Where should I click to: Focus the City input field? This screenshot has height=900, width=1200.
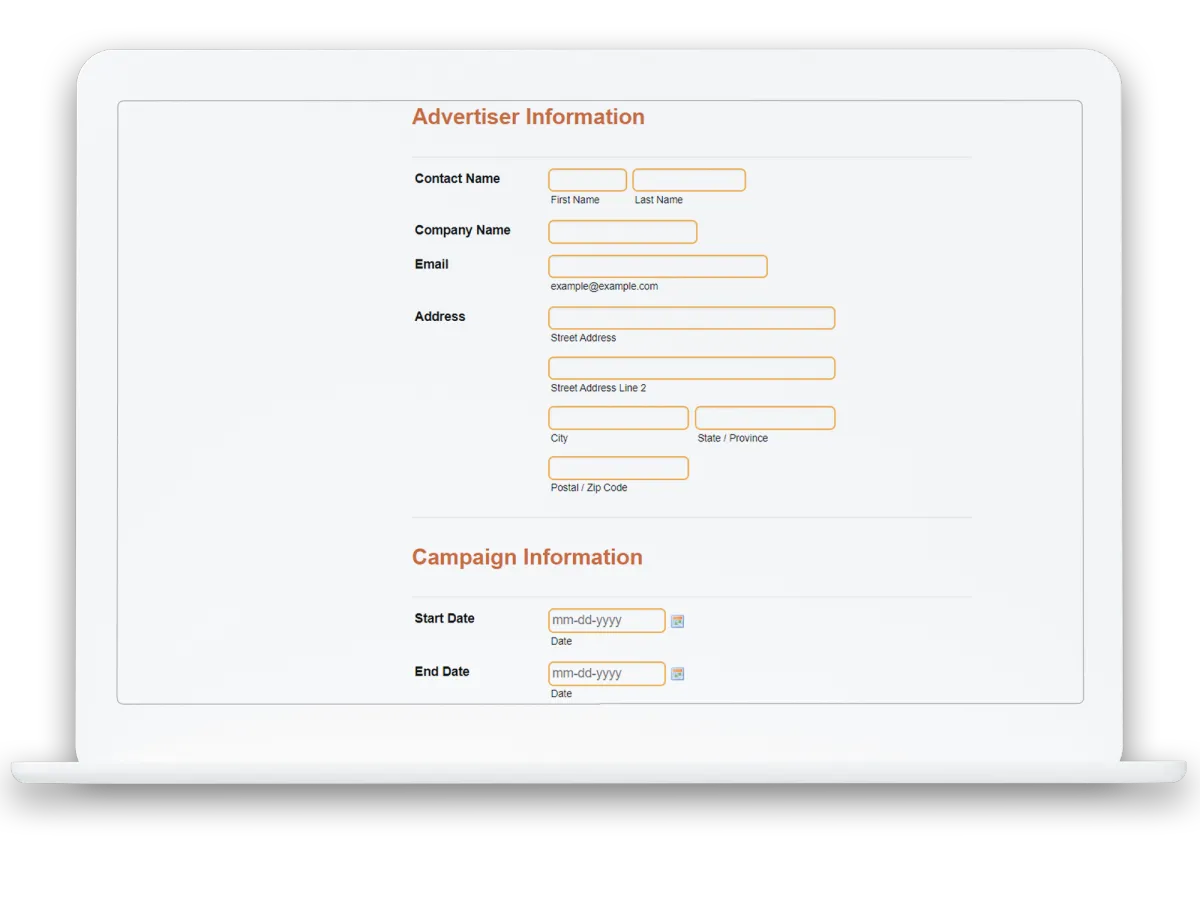(x=618, y=418)
